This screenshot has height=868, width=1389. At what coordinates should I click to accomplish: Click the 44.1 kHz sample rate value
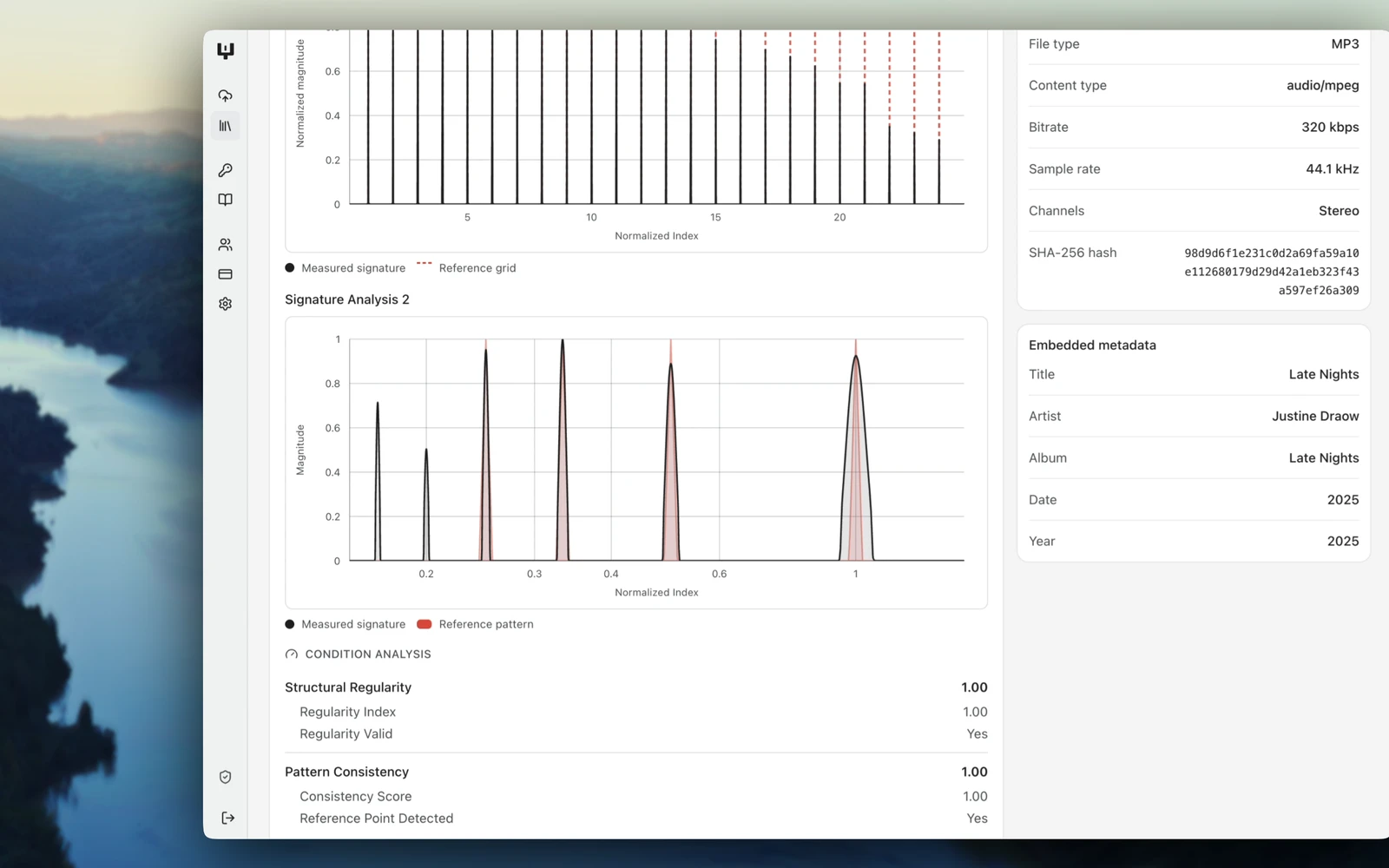point(1332,168)
